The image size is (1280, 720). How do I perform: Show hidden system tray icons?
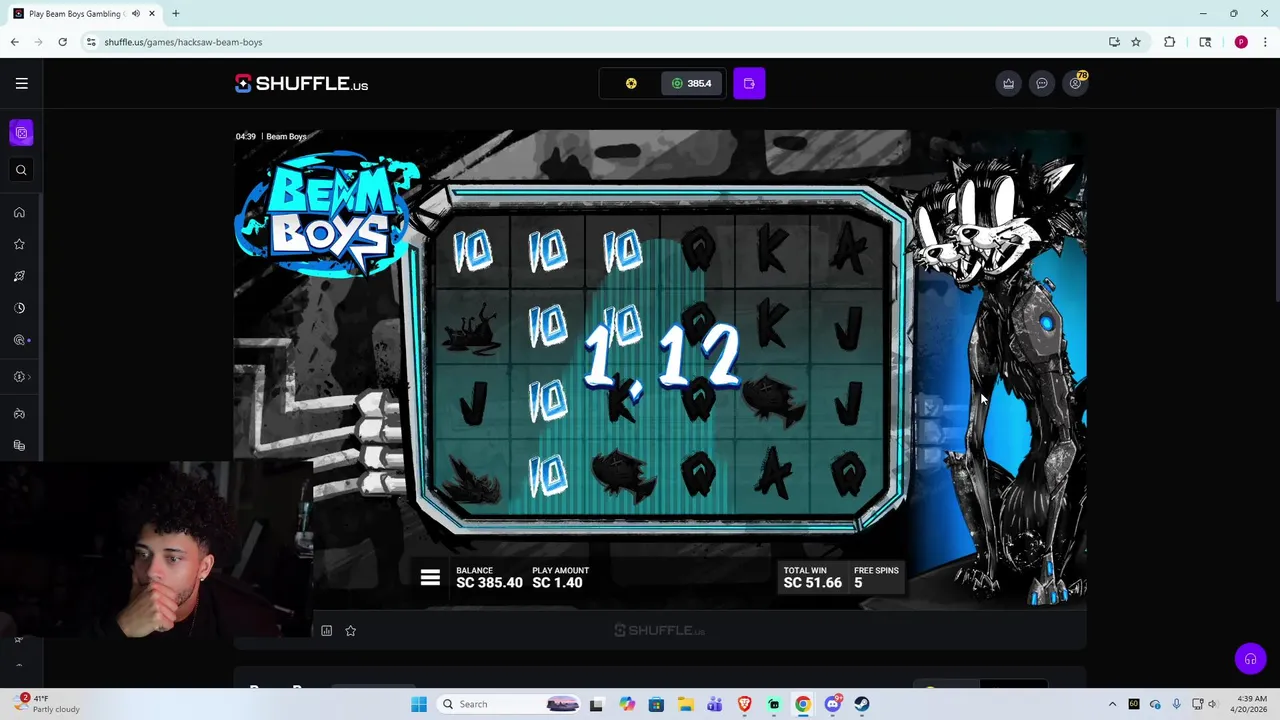[1112, 704]
